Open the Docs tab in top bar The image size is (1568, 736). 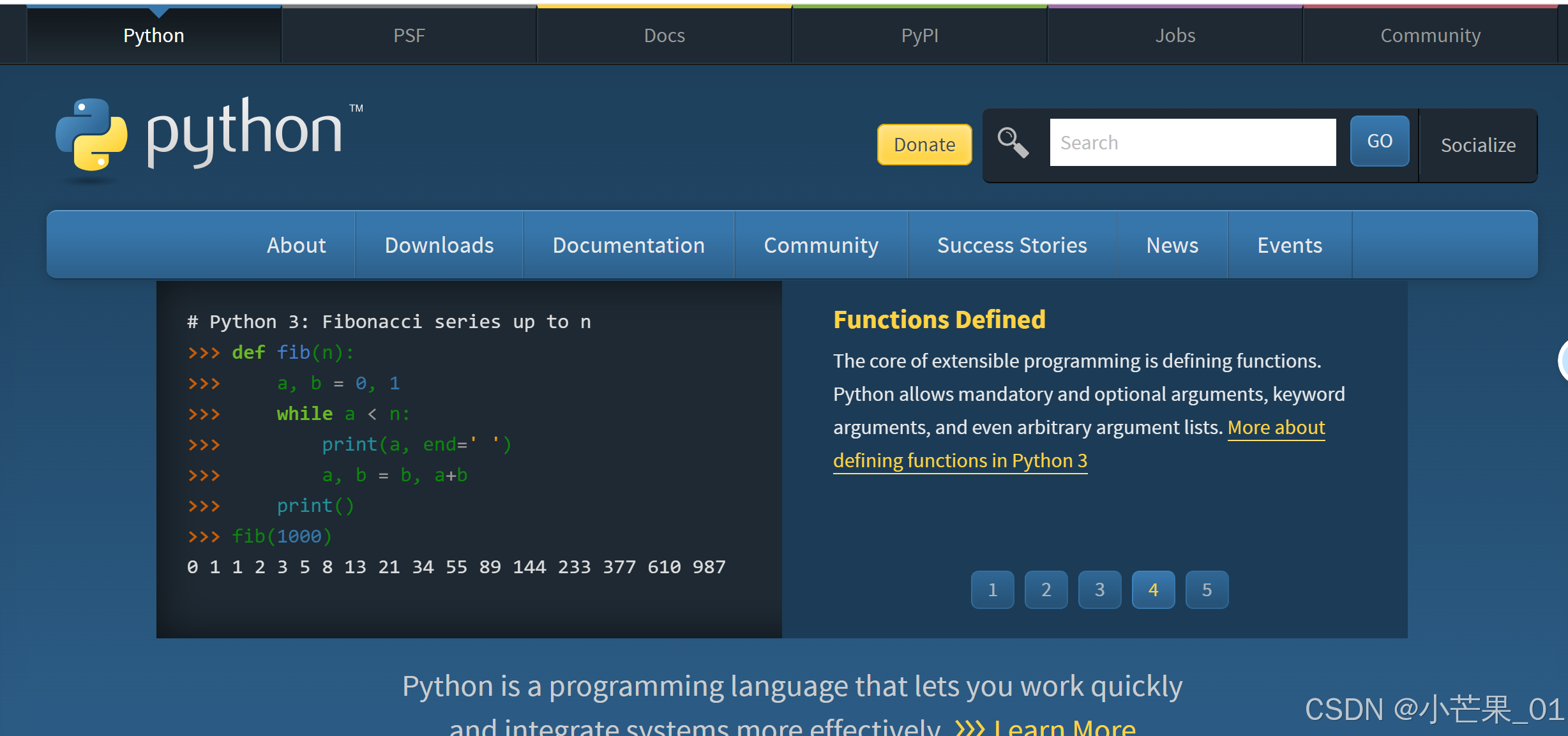pyautogui.click(x=665, y=35)
